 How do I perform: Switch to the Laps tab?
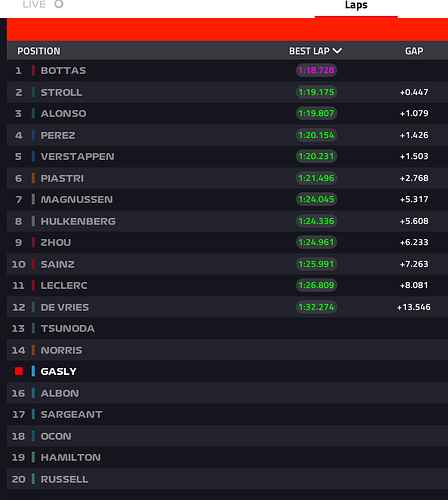pyautogui.click(x=356, y=5)
